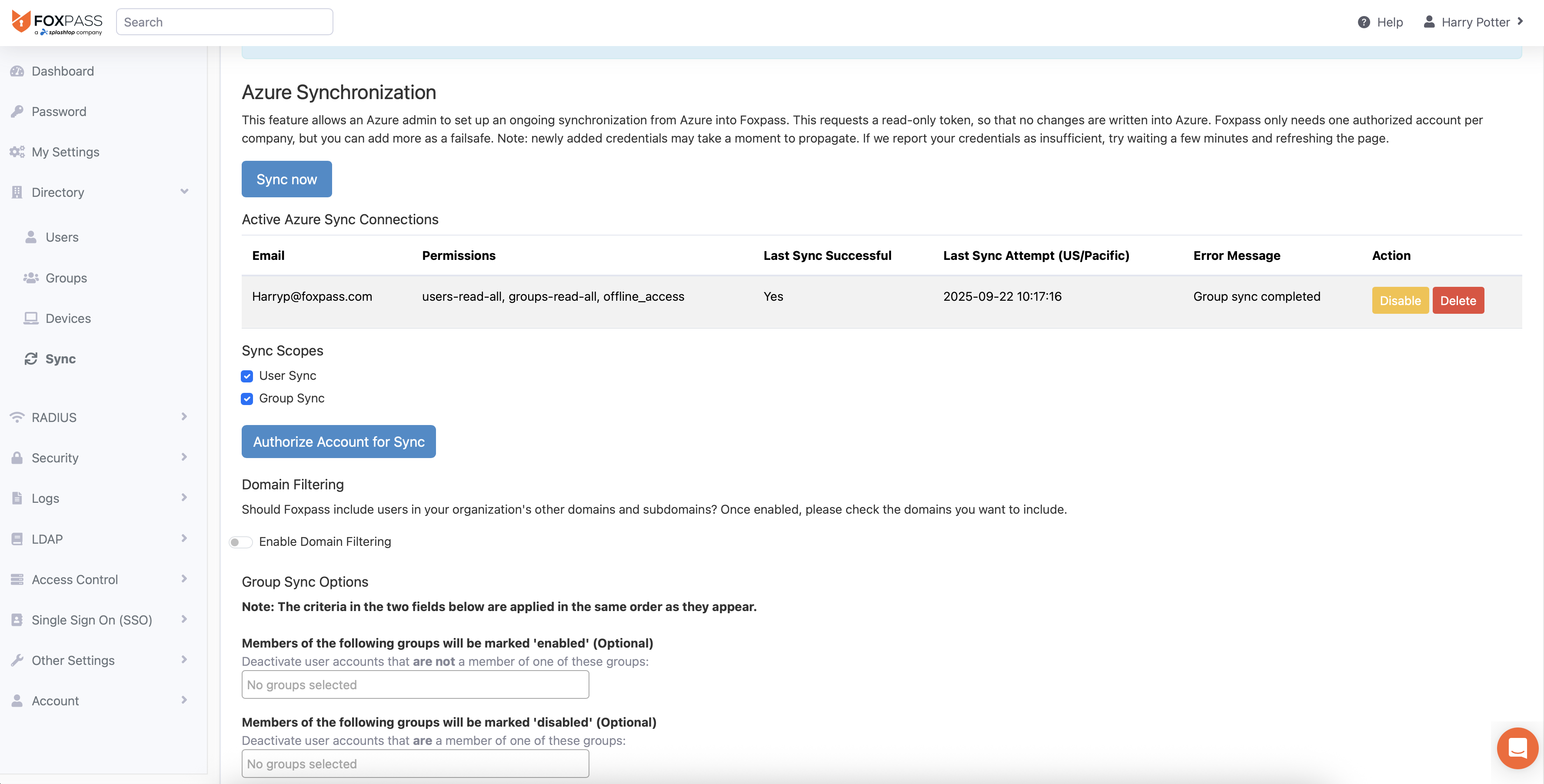Click the Devices laptop icon
Viewport: 1544px width, 784px height.
pyautogui.click(x=30, y=318)
